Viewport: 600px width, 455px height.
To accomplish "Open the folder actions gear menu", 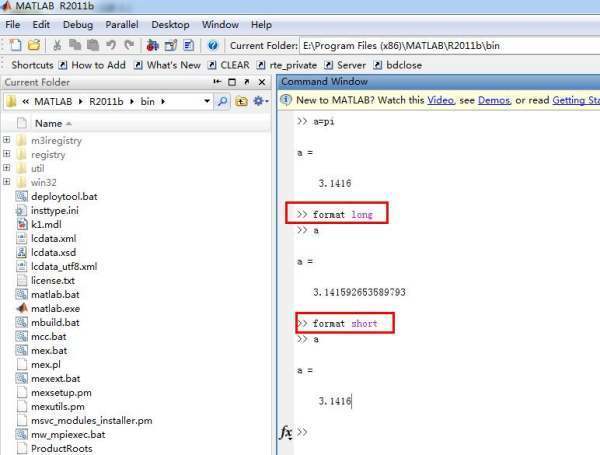I will point(260,101).
